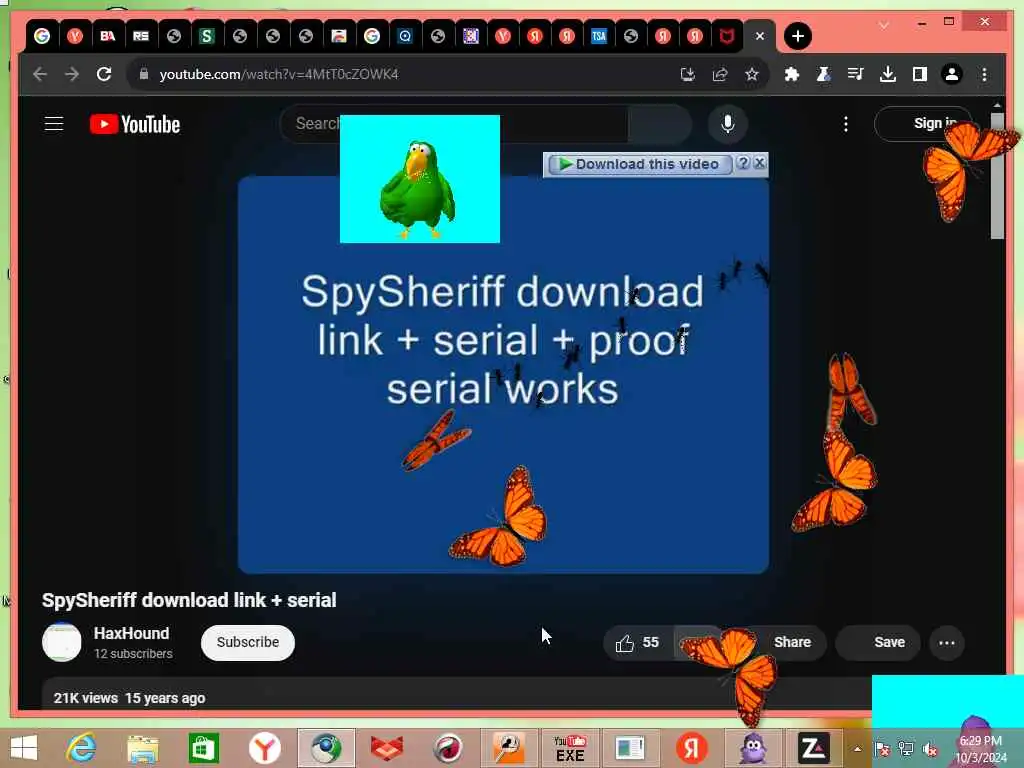
Task: Click the install app icon in address bar
Action: pyautogui.click(x=687, y=74)
